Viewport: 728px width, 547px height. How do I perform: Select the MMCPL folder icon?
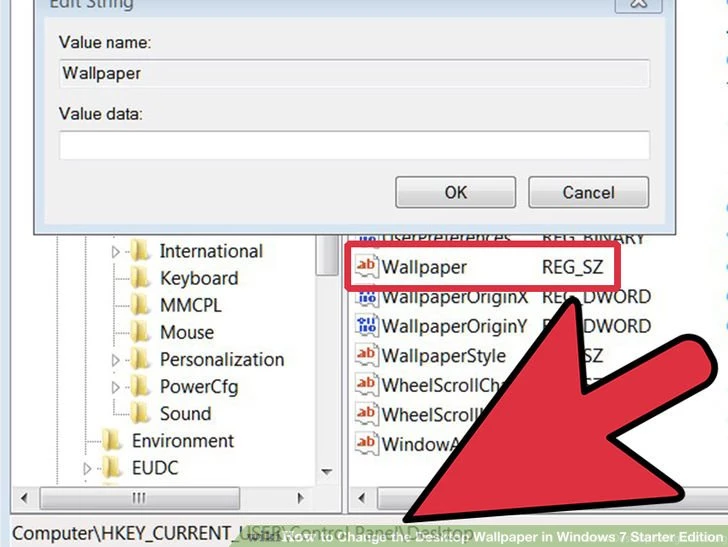click(x=140, y=305)
